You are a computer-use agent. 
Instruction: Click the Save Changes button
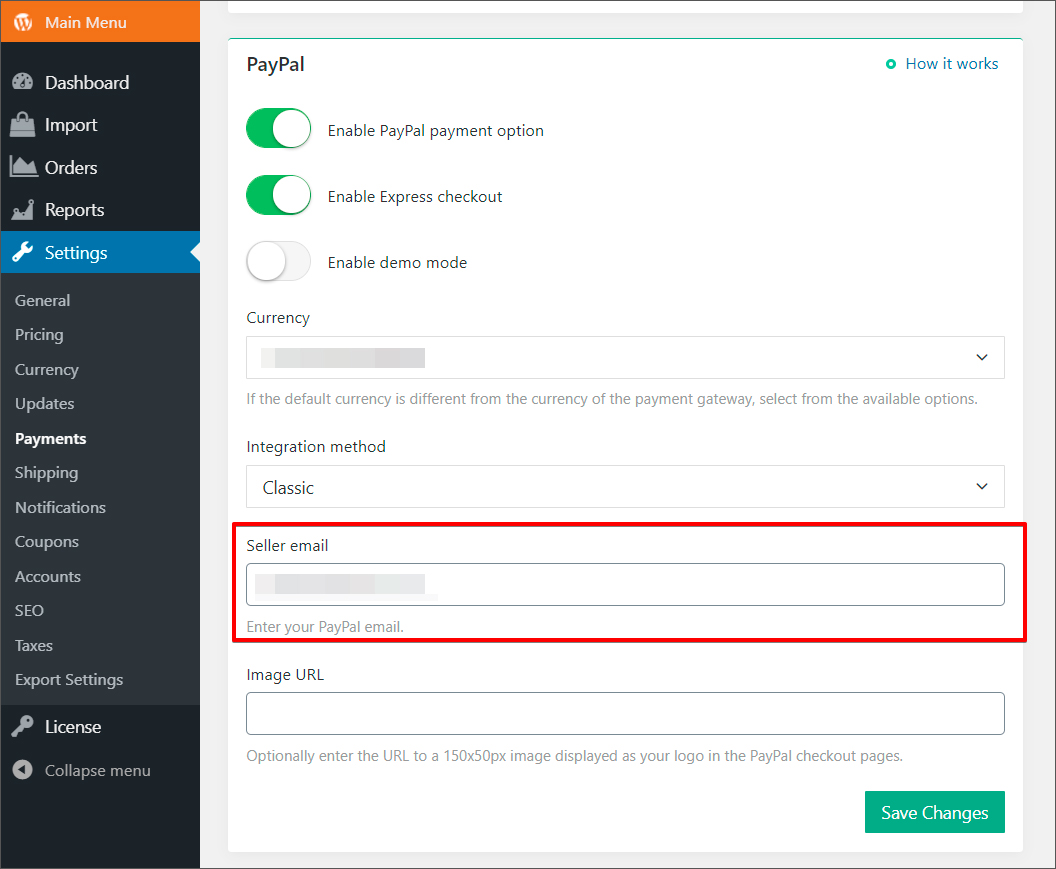point(934,812)
